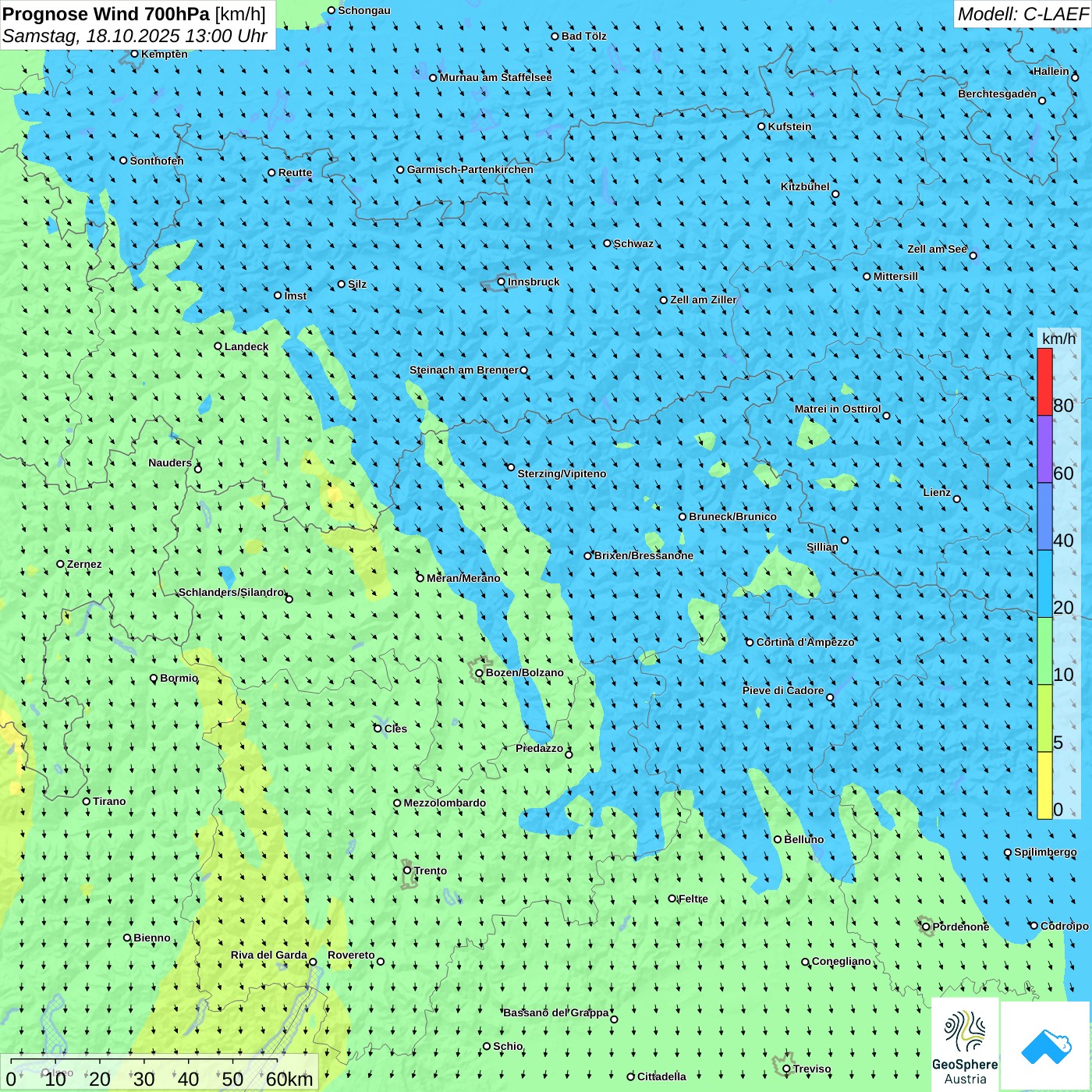
Task: Click the date 'Samstag, 18.10.2025 13:00 Uhr'
Action: point(135,36)
